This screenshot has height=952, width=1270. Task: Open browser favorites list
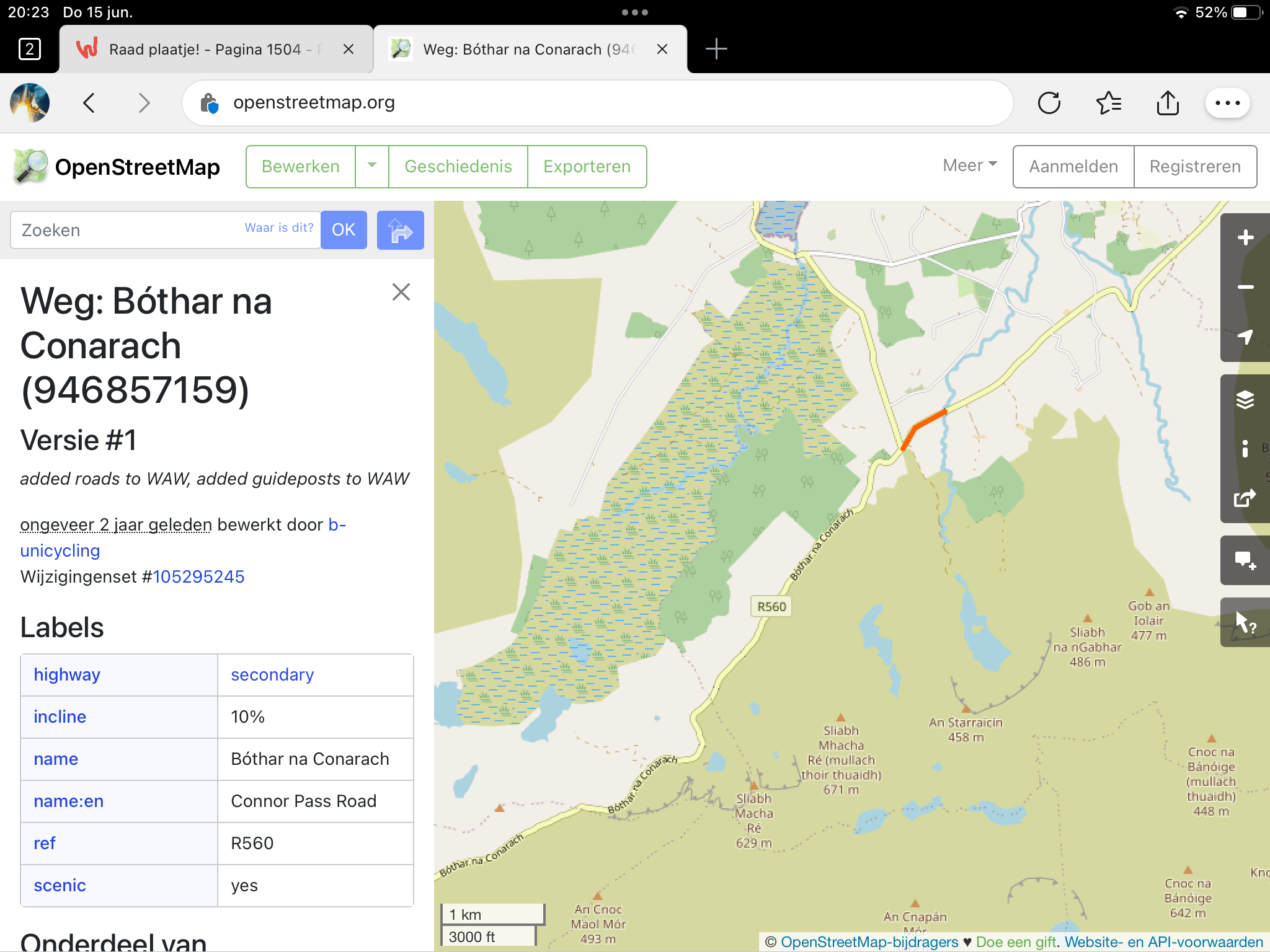coord(1108,103)
